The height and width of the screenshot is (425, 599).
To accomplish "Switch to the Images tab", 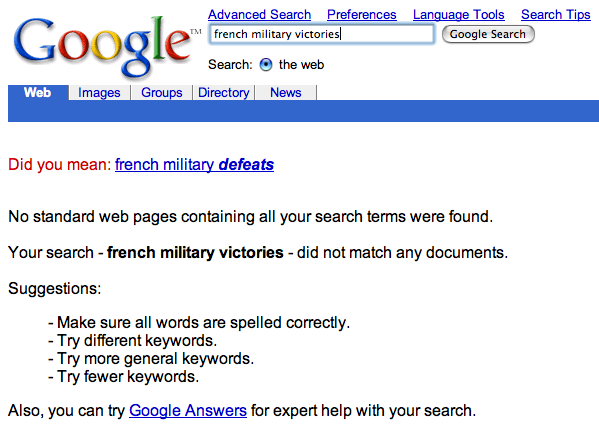I will tap(99, 93).
